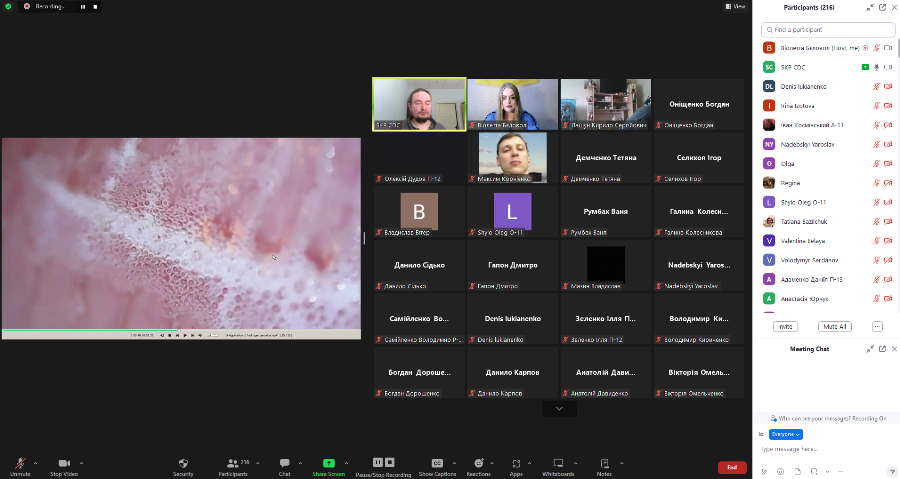Collapse the Participants panel with arrows icon

(870, 7)
